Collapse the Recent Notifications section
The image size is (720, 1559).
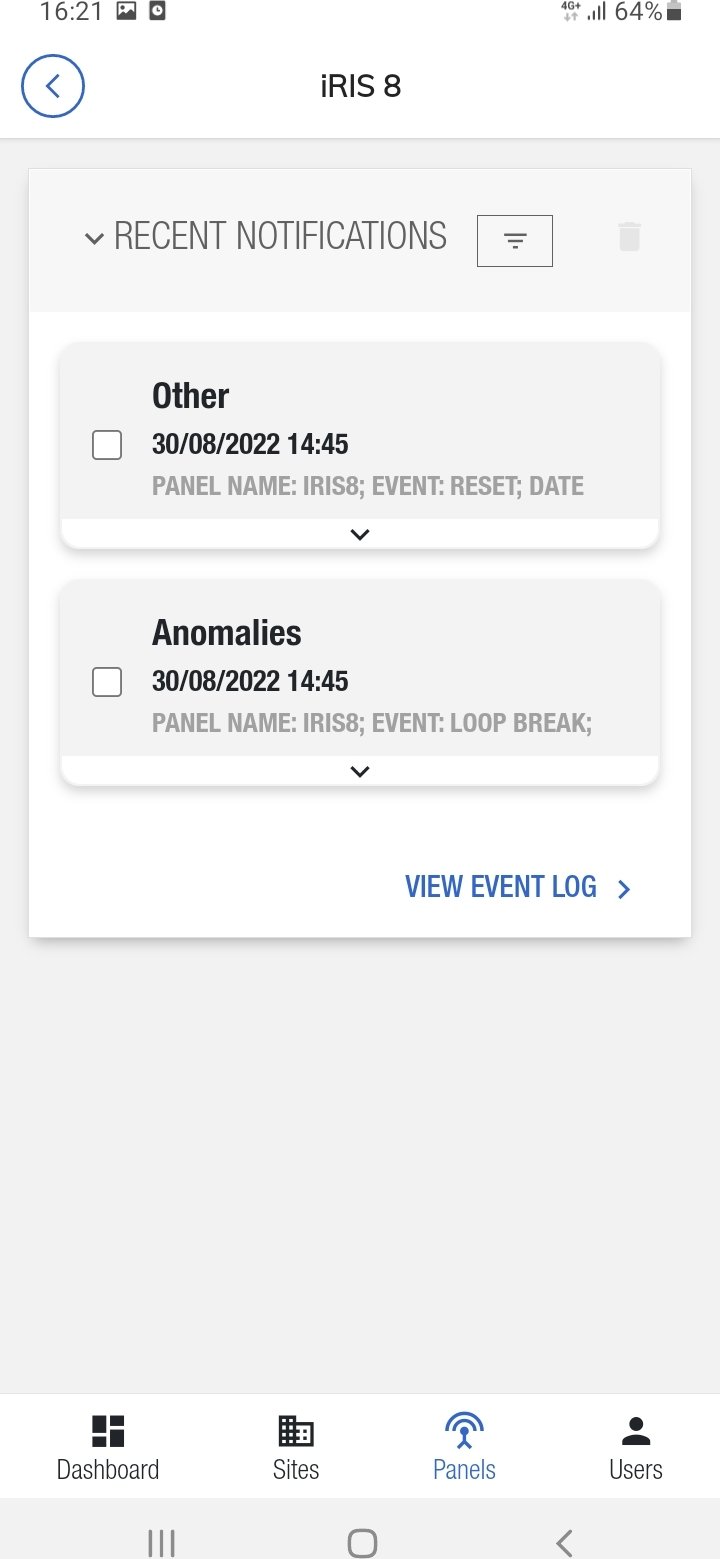point(95,238)
